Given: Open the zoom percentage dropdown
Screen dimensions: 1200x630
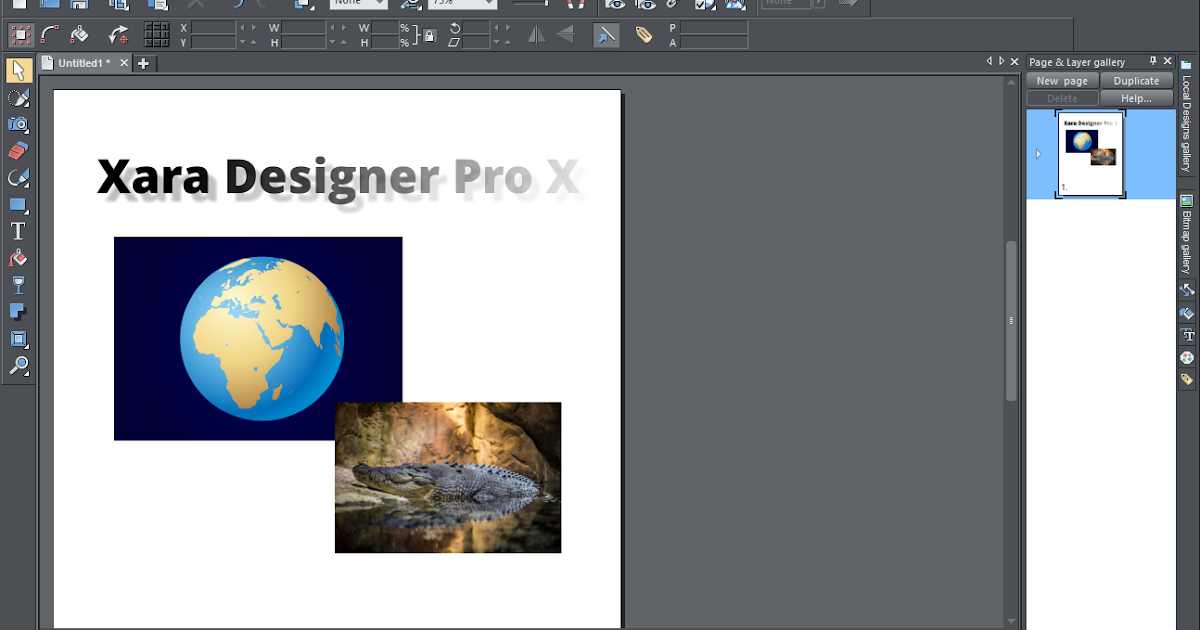Looking at the screenshot, I should (x=489, y=4).
